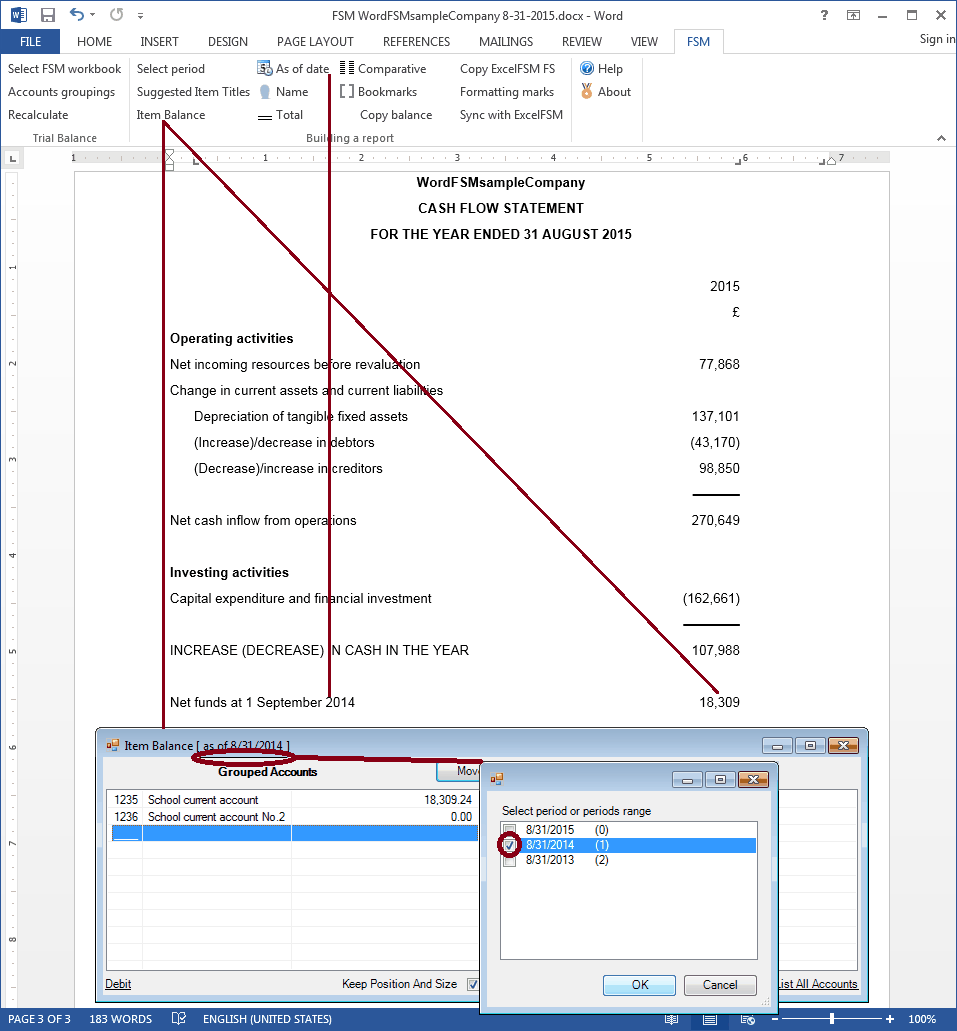Click Select period in the ribbon
This screenshot has width=957, height=1031.
[170, 68]
